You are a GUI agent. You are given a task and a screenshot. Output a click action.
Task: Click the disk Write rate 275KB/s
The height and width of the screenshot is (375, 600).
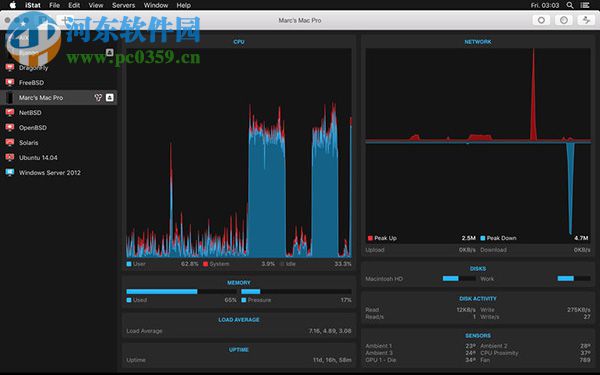579,310
